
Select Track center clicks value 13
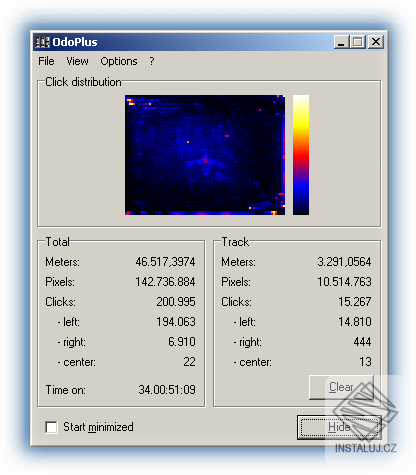[x=365, y=362]
